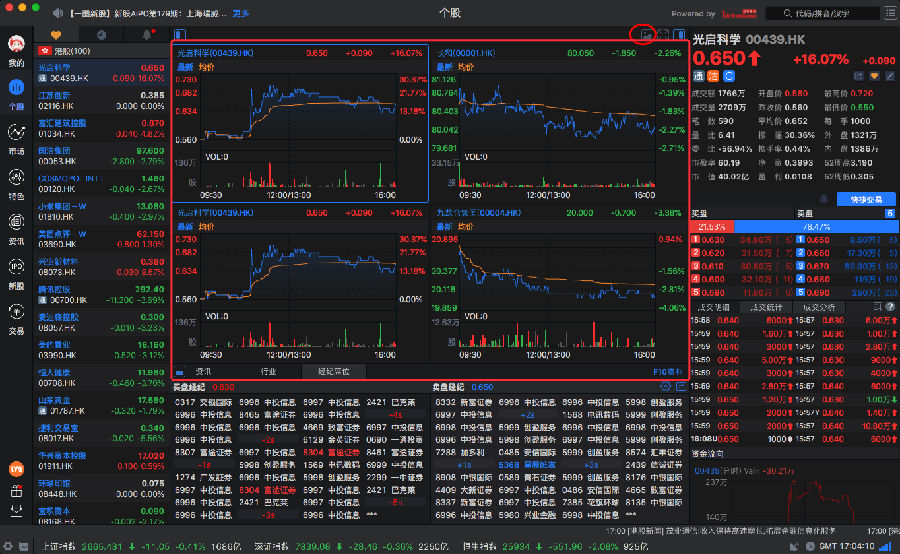Viewport: 900px width, 554px height.
Task: Click the broker queue expand icon
Action: click(x=681, y=386)
